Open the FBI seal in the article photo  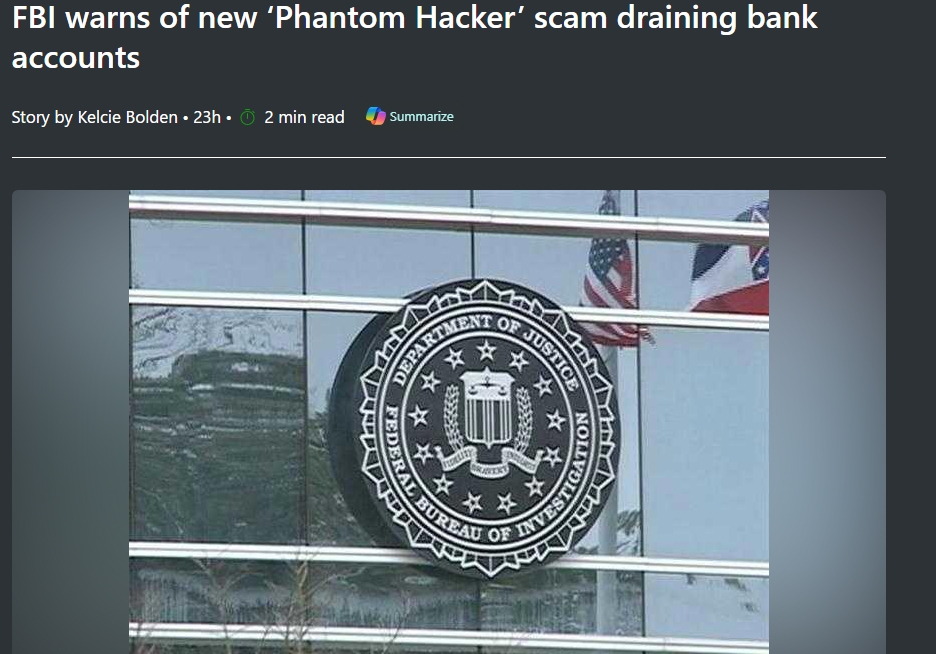pos(475,428)
